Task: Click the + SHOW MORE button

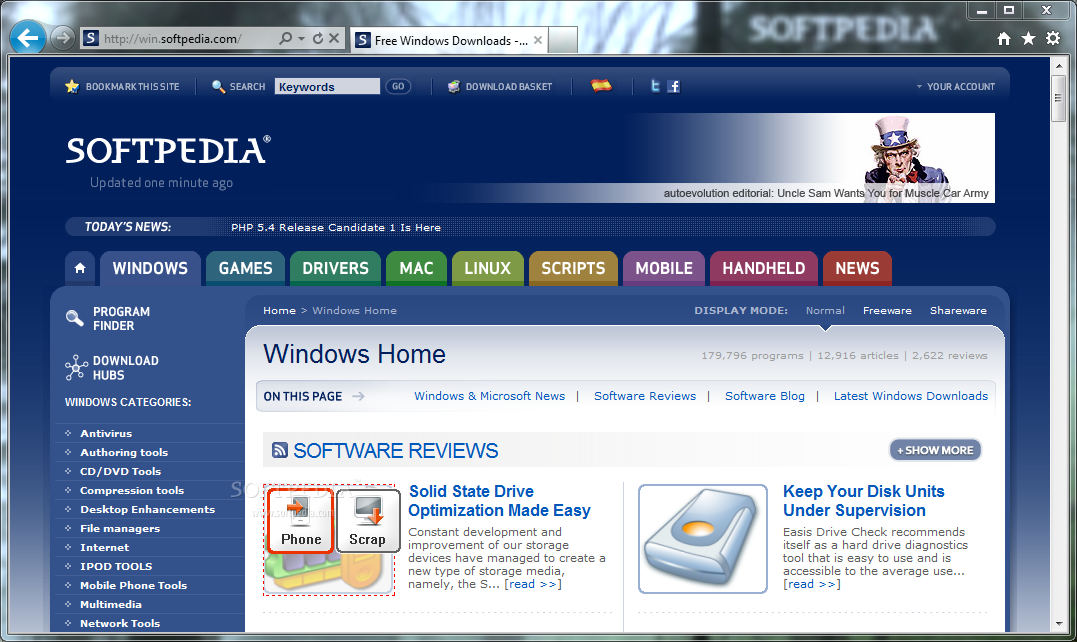Action: point(936,450)
